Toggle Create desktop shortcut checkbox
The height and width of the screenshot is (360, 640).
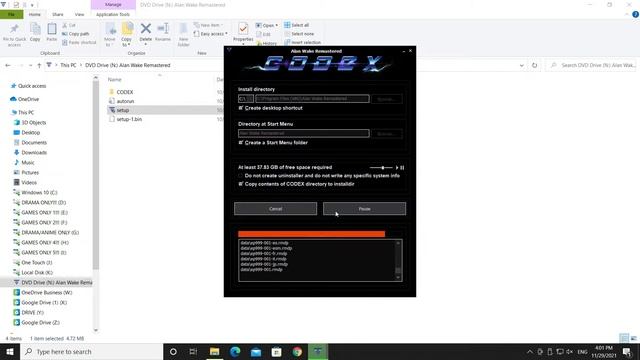point(241,108)
